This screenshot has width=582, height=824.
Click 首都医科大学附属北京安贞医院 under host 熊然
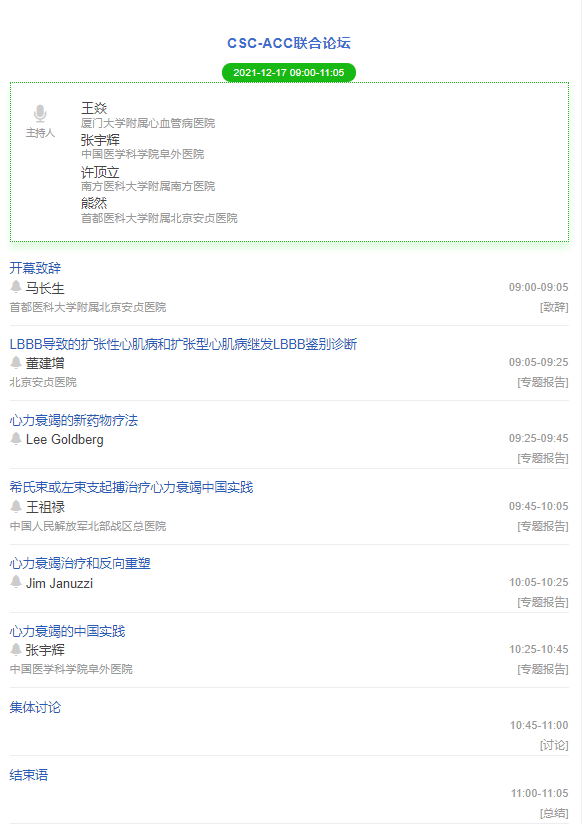coord(159,218)
